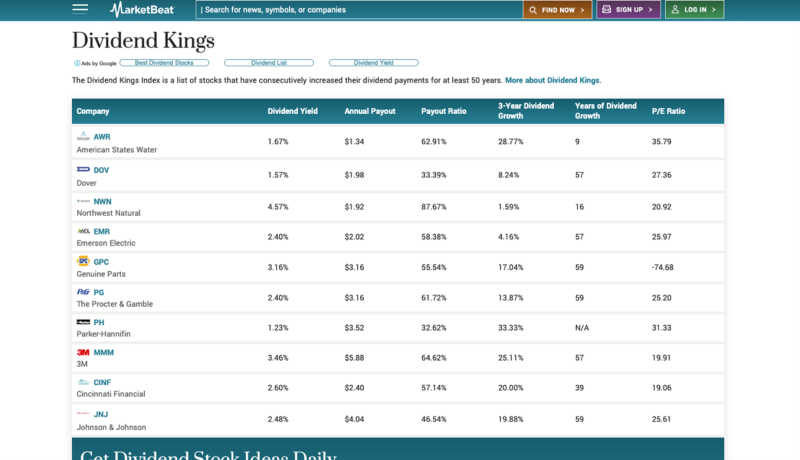Image resolution: width=800 pixels, height=460 pixels.
Task: Select the $4.04 annual payout cell
Action: coord(354,419)
